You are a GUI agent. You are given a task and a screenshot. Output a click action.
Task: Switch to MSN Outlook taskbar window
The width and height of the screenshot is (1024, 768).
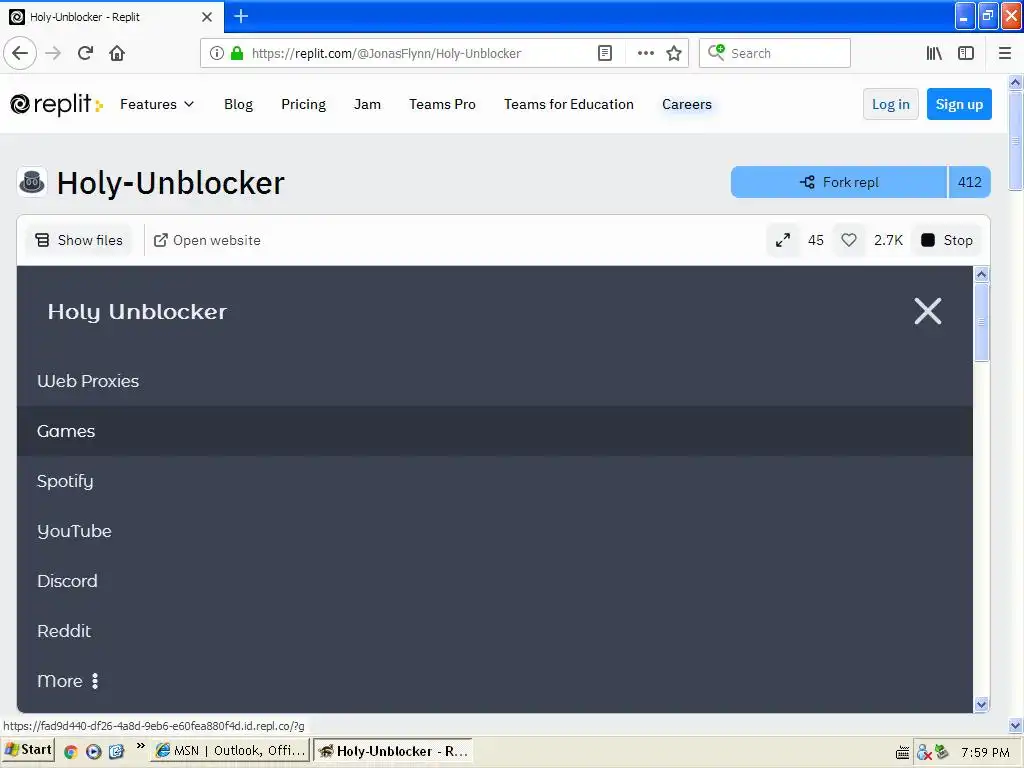(x=230, y=751)
